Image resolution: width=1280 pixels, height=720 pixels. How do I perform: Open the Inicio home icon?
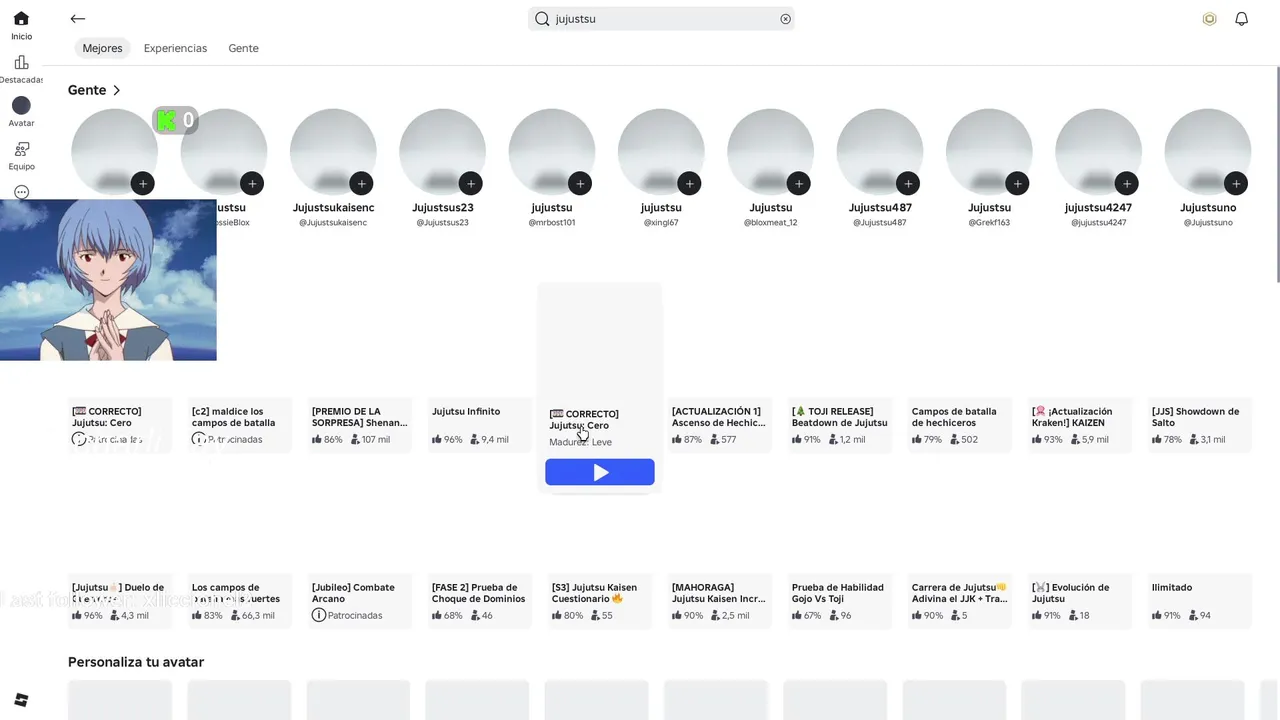click(21, 19)
